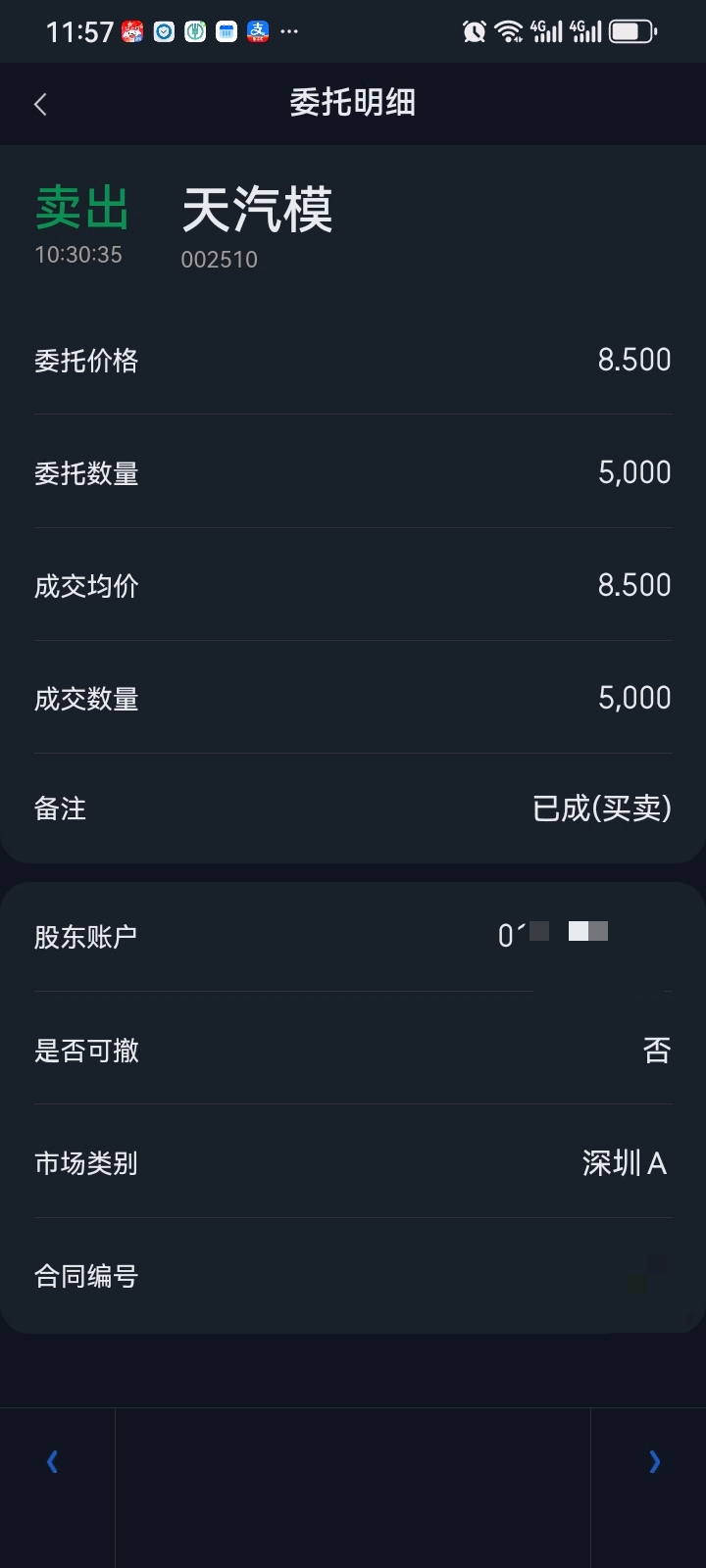This screenshot has height=1568, width=706.
Task: Tap the 市场类别 深圳A value
Action: (x=625, y=1163)
